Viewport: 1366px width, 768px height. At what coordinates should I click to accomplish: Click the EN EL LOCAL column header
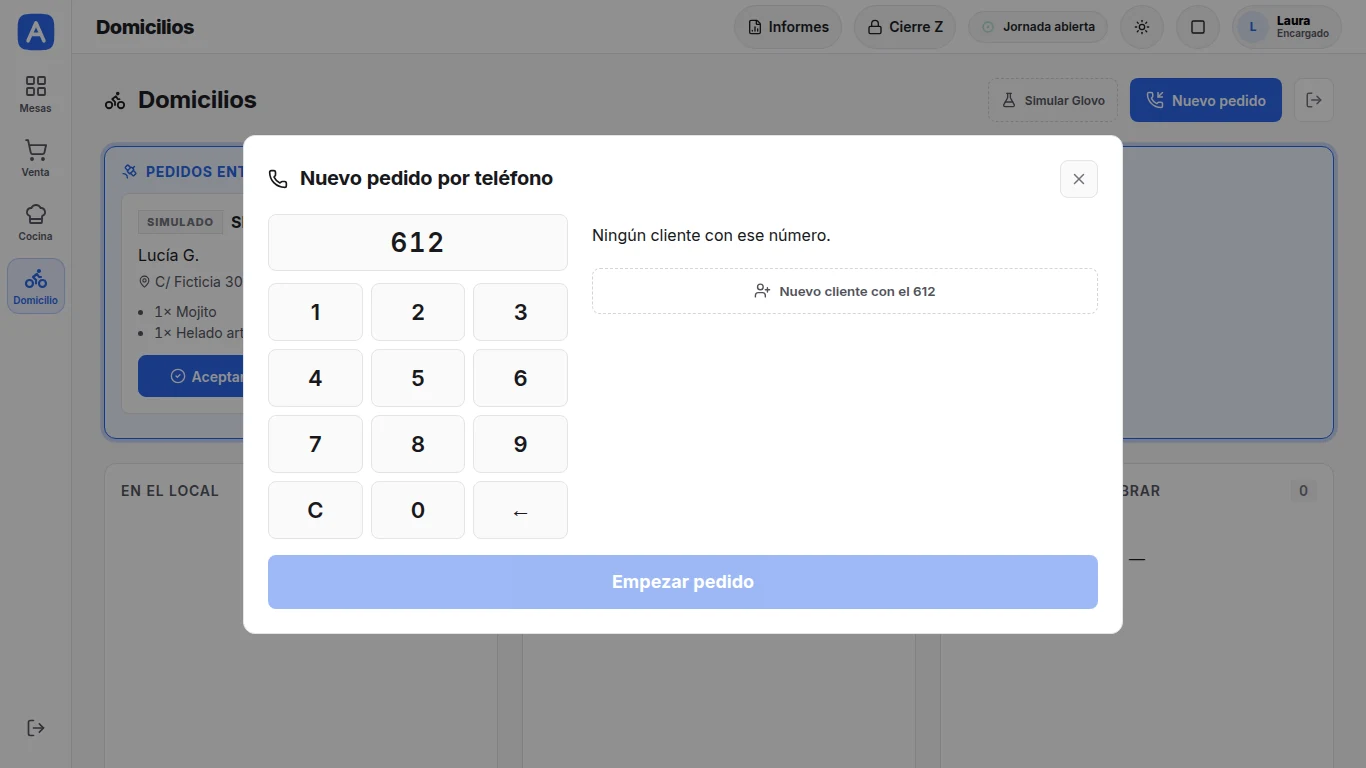[170, 491]
